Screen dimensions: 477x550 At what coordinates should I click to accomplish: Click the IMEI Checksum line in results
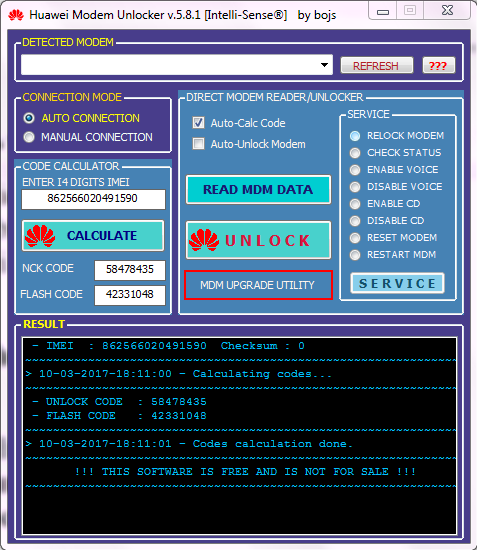click(x=168, y=346)
